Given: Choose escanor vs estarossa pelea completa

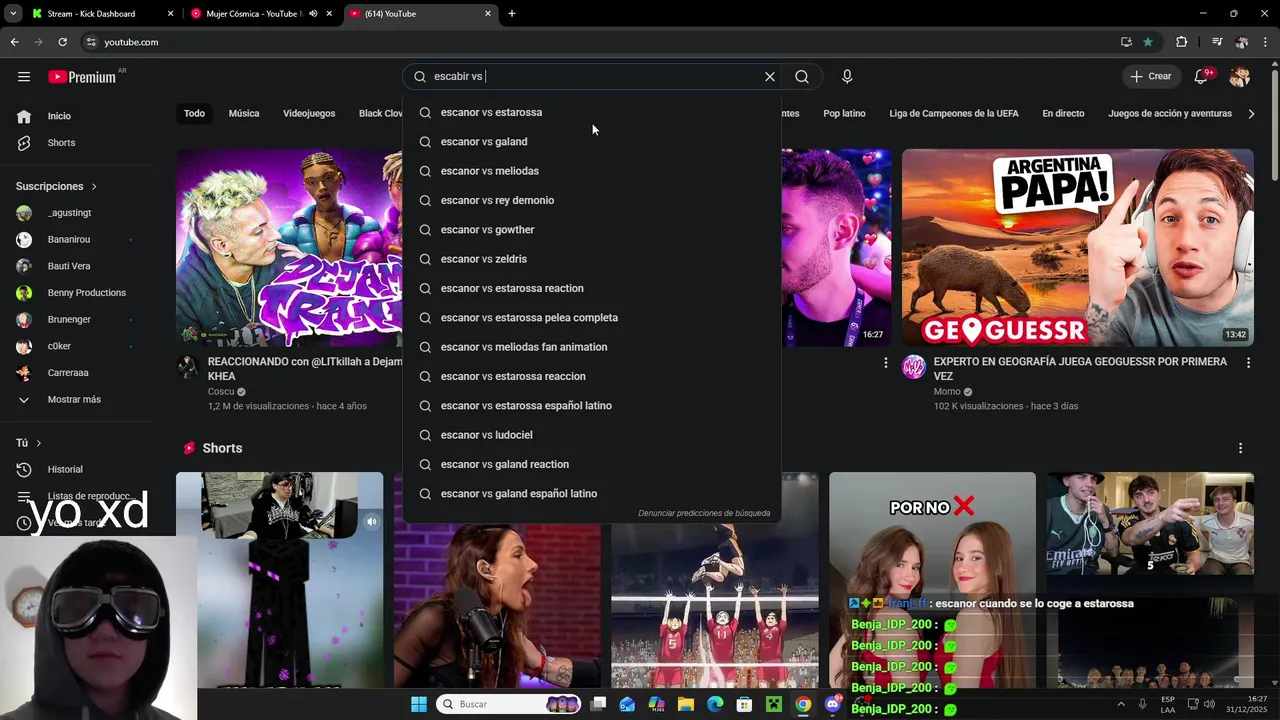Looking at the screenshot, I should 591,318.
